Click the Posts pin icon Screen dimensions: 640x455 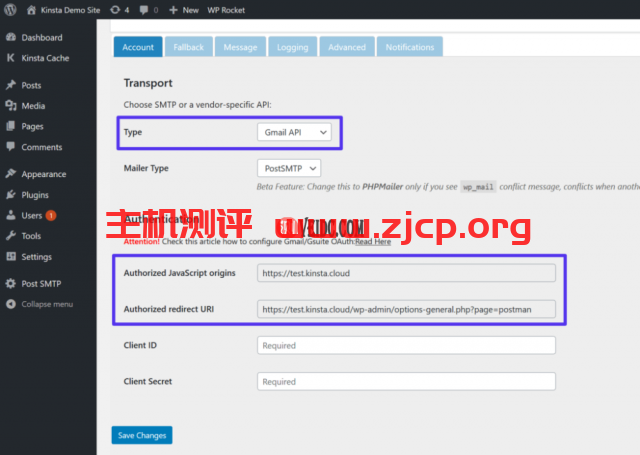tap(11, 85)
